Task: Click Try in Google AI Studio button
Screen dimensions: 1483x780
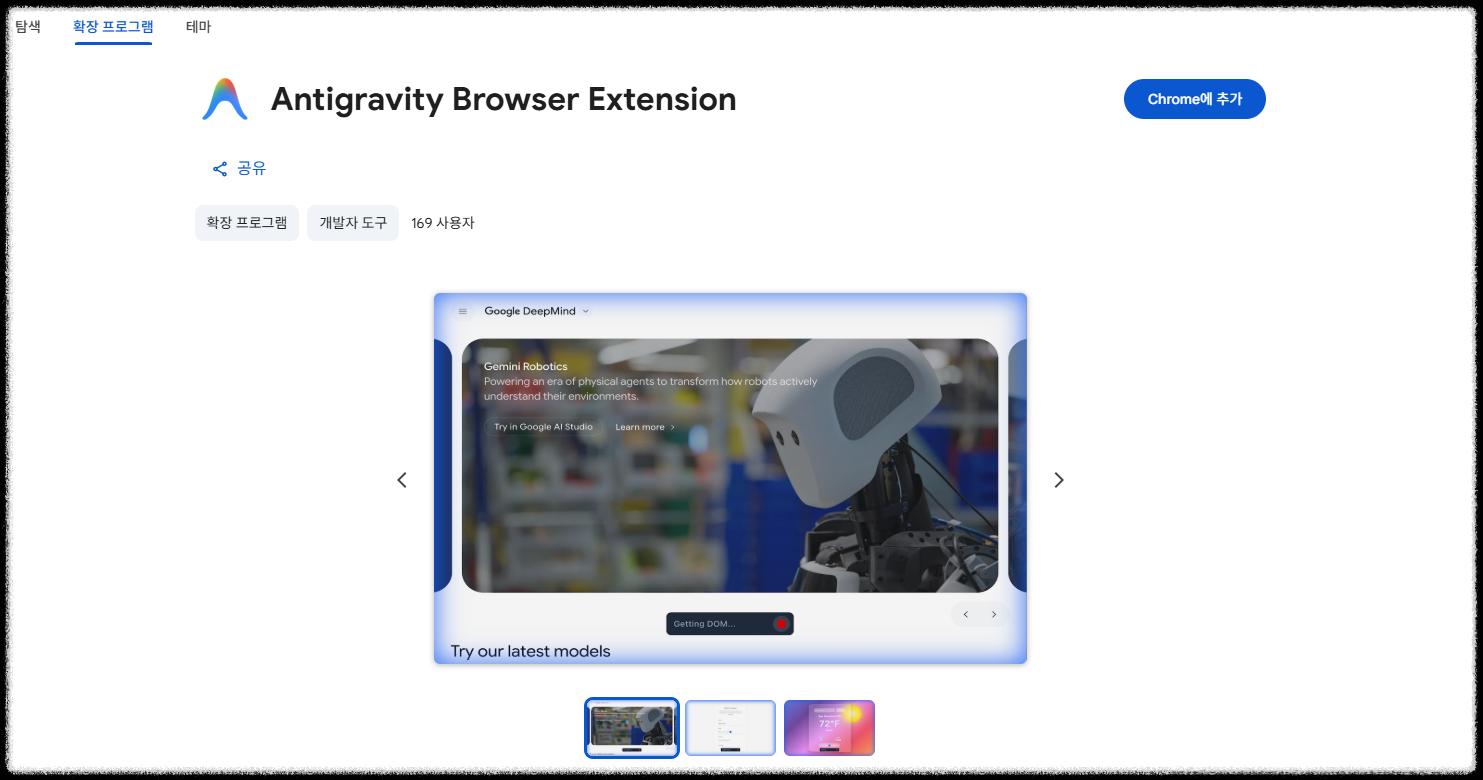Action: (x=543, y=427)
